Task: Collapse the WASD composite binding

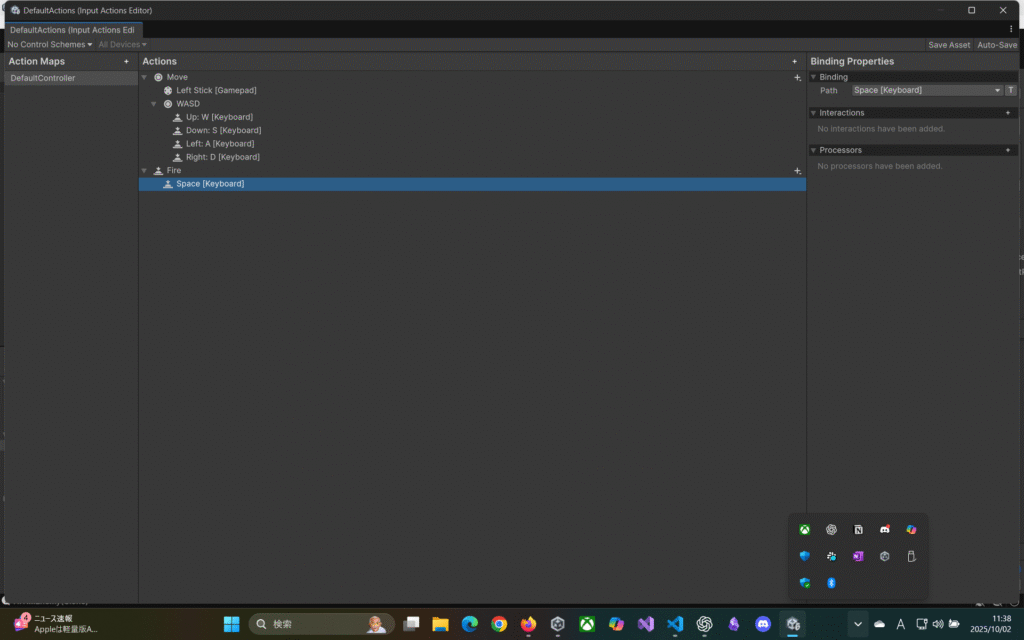Action: point(154,104)
